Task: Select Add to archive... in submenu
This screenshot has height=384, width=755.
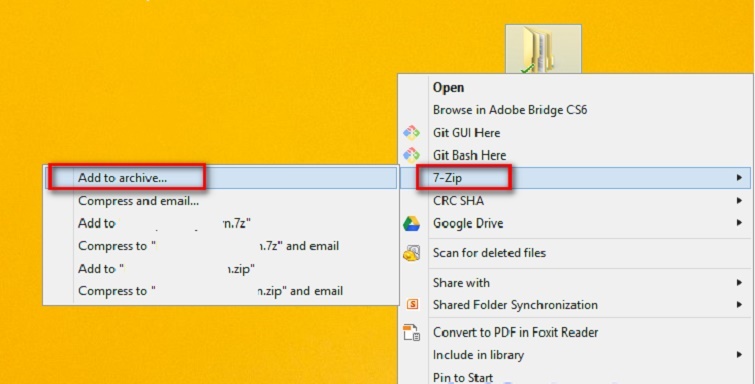Action: 221,178
